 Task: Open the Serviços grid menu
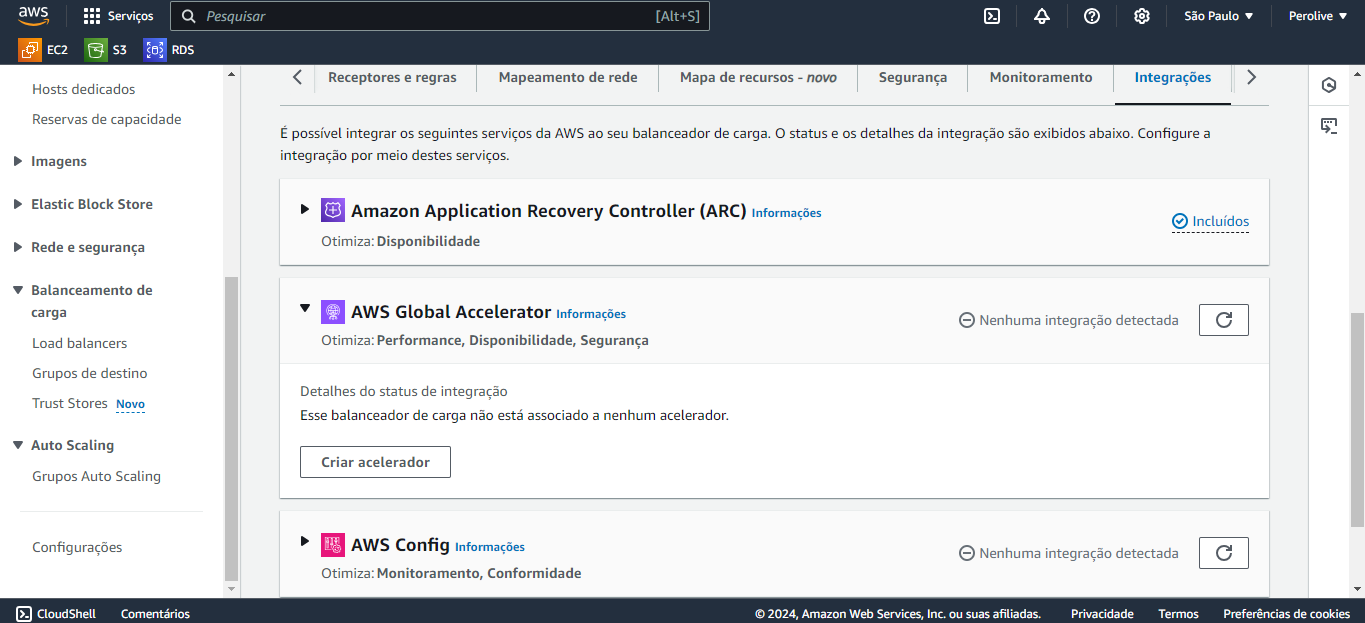pos(119,16)
